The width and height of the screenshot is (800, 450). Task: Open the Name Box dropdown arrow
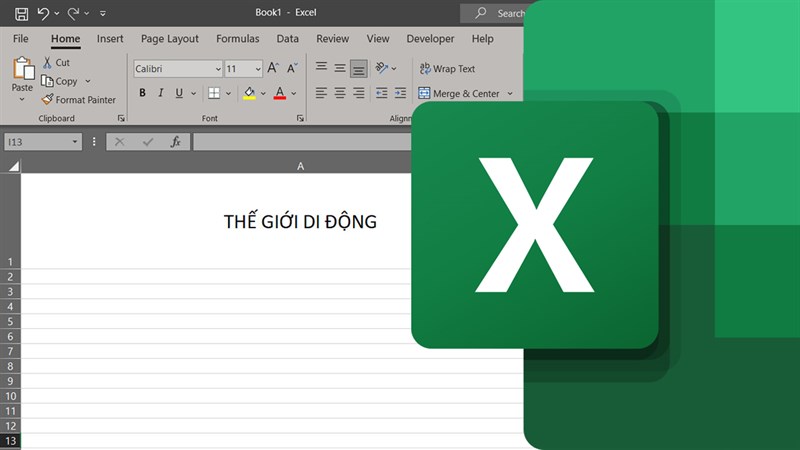click(x=75, y=142)
